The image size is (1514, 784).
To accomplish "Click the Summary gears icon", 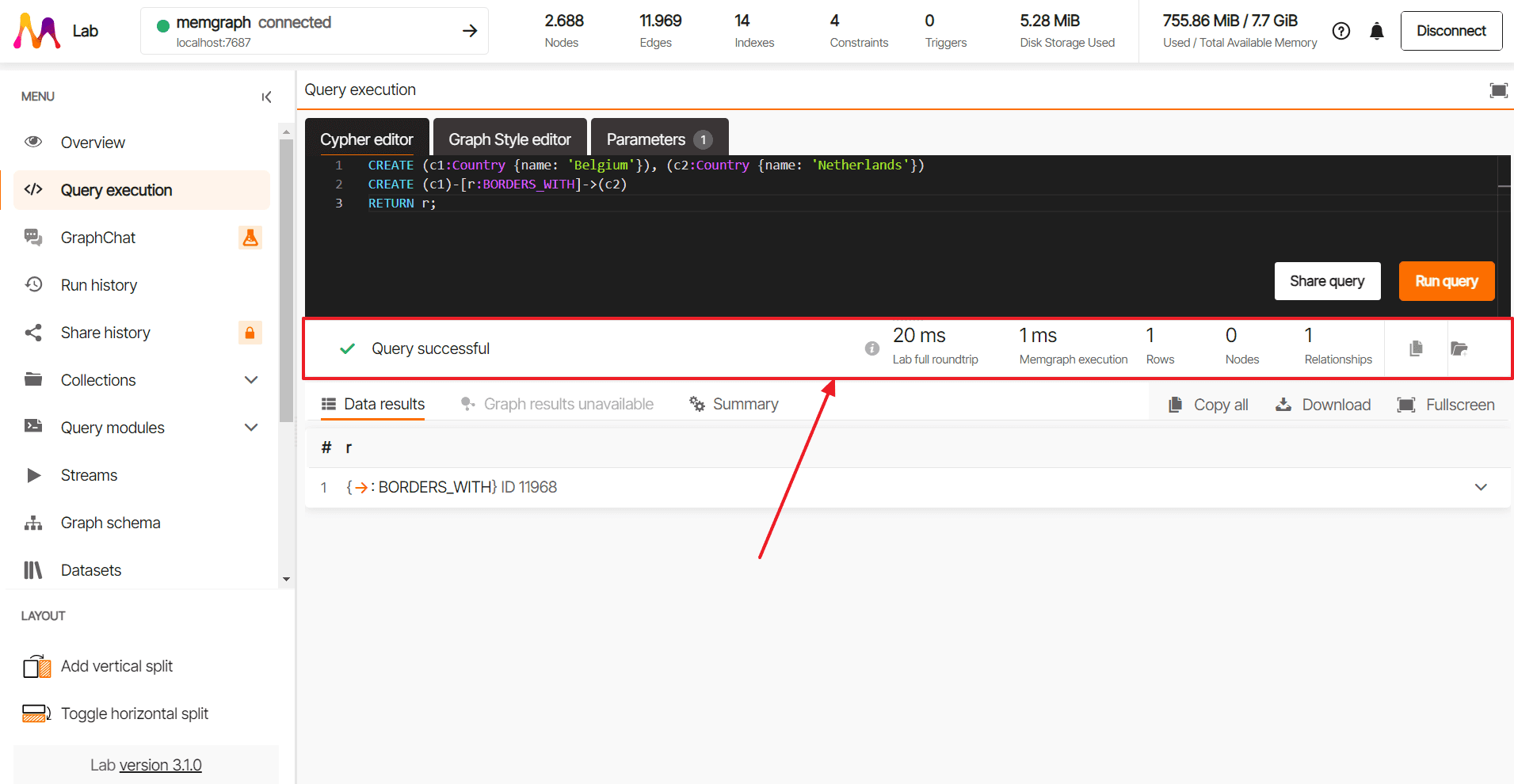I will coord(697,405).
